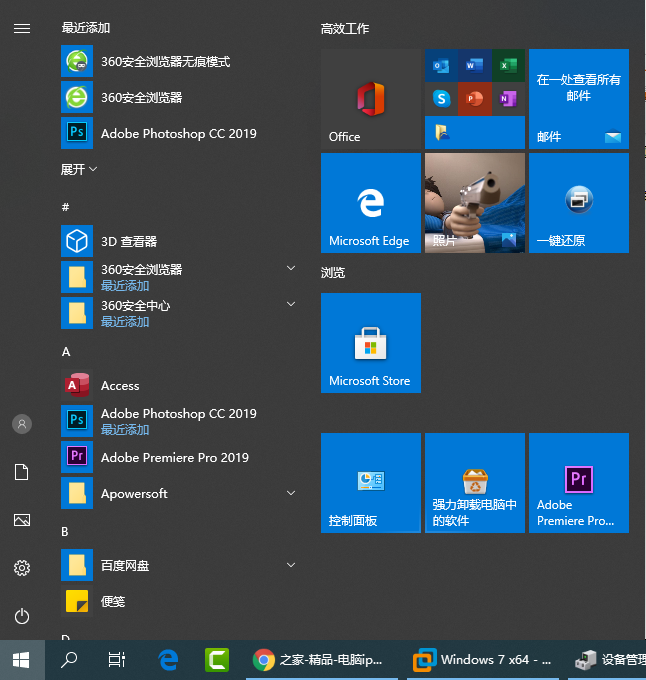
Task: Click the 高效工作 group title
Action: coord(345,29)
